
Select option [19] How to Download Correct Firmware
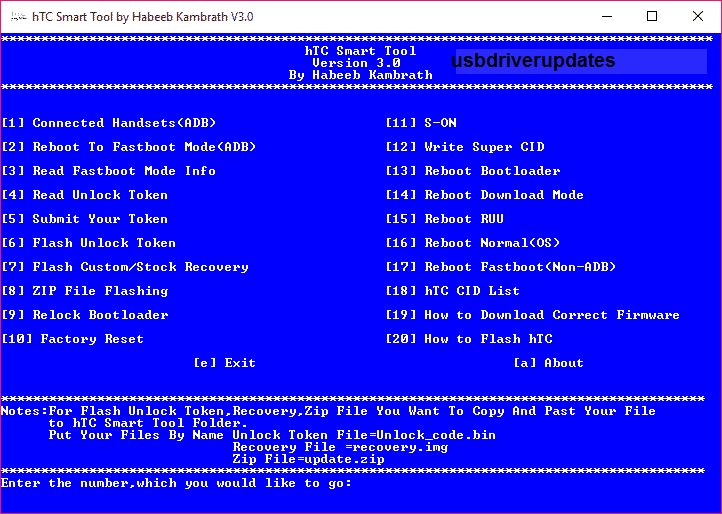[533, 315]
